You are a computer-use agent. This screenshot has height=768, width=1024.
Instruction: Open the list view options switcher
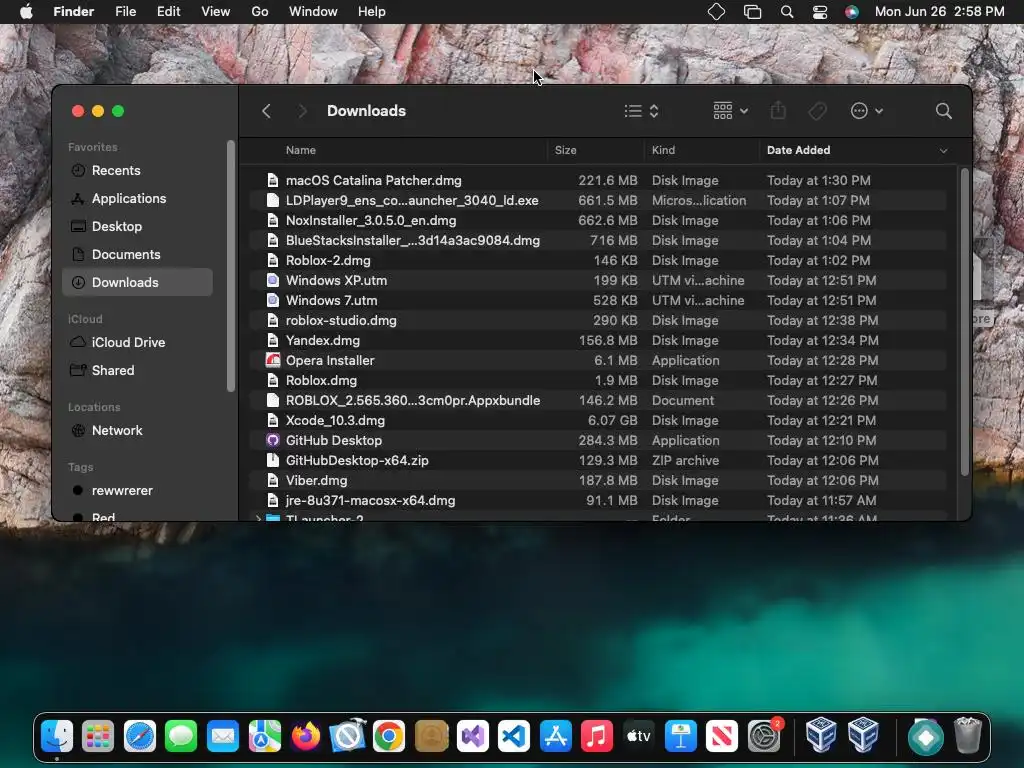pyautogui.click(x=641, y=111)
